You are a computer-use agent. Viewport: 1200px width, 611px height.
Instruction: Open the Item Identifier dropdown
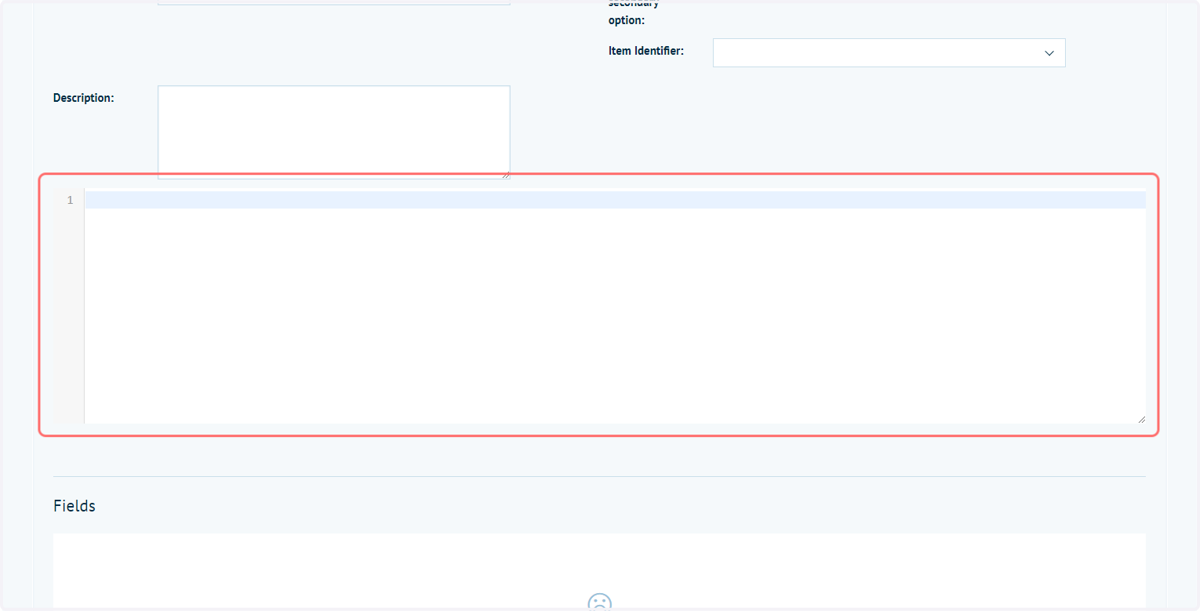coord(889,53)
